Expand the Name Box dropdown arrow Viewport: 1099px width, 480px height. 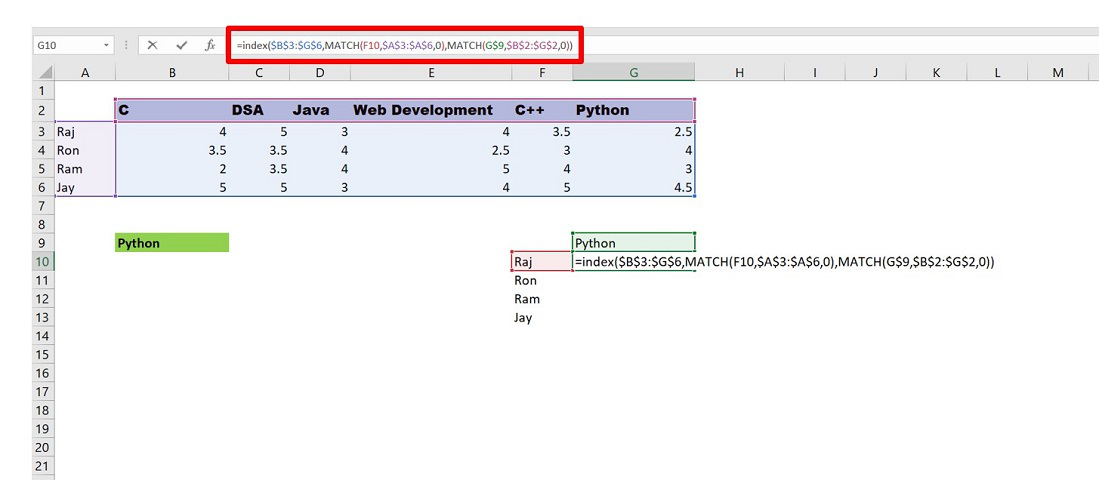tap(106, 46)
